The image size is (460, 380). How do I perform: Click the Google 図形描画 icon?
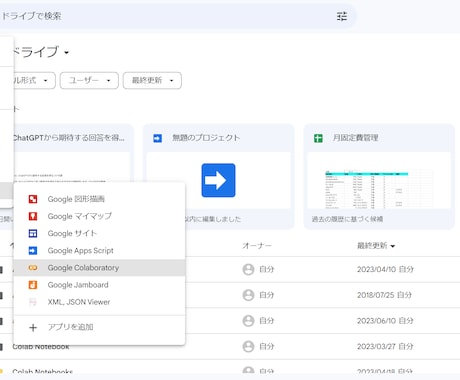[33, 199]
